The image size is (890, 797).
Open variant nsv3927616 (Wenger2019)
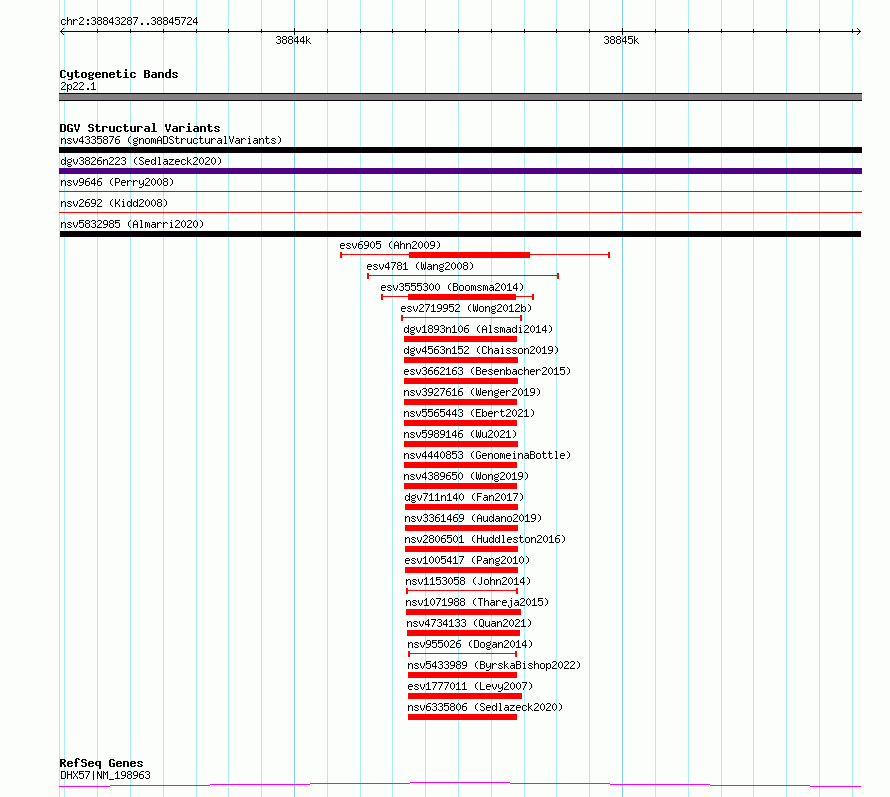click(x=472, y=392)
